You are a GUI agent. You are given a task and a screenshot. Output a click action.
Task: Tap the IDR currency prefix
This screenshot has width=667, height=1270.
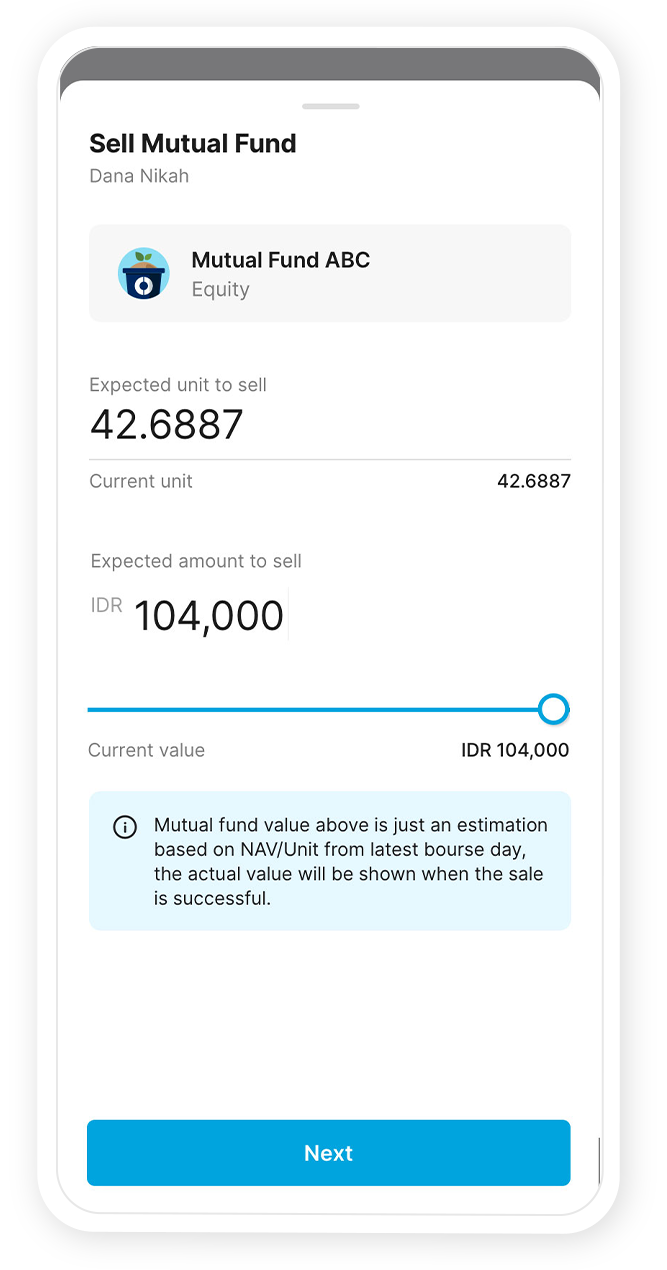[106, 605]
